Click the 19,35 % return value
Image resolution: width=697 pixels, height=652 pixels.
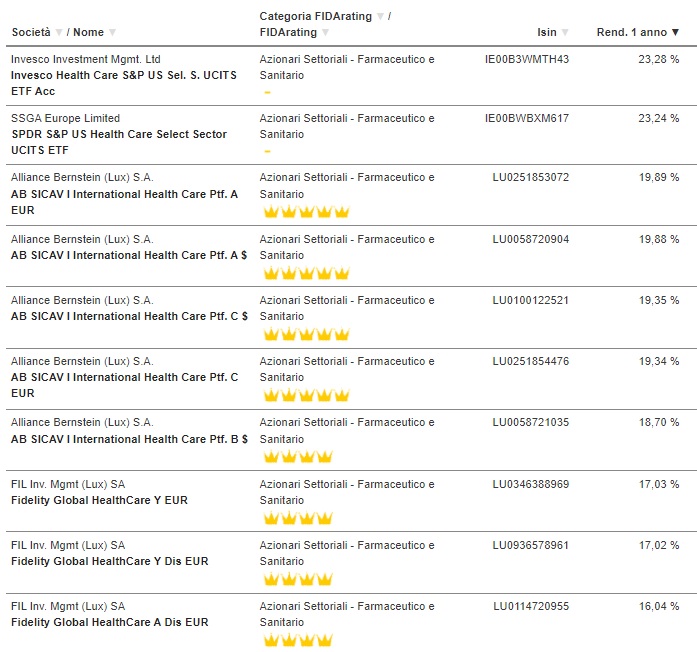point(659,300)
